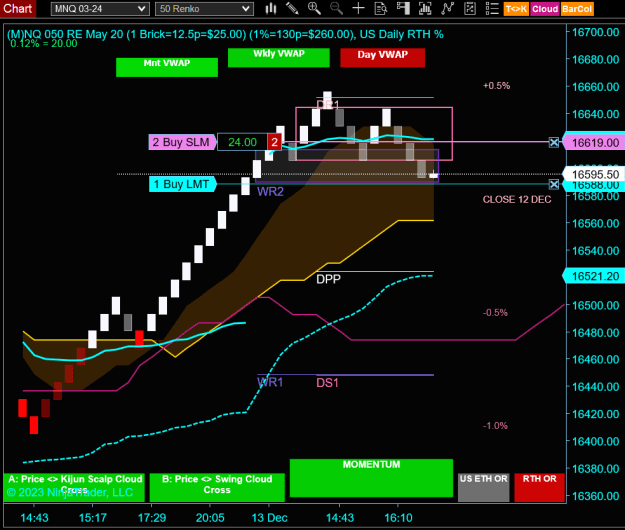The height and width of the screenshot is (530, 625).
Task: Click the Mnt VWAP green button
Action: click(167, 67)
